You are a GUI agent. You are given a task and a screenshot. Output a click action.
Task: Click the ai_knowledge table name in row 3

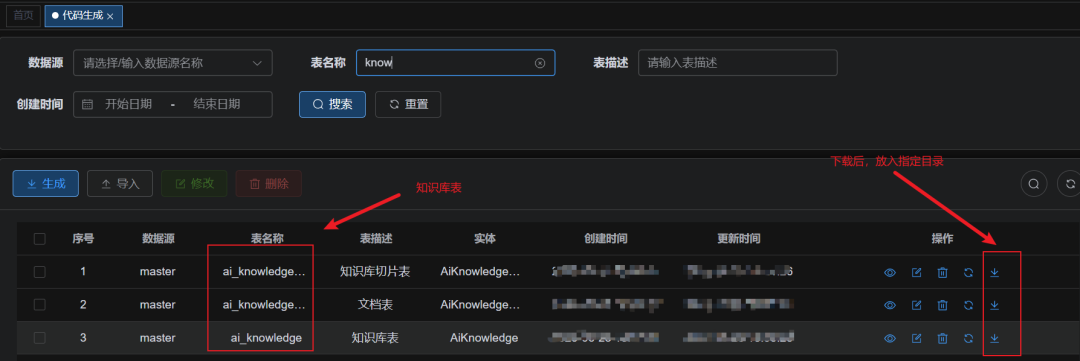click(267, 338)
